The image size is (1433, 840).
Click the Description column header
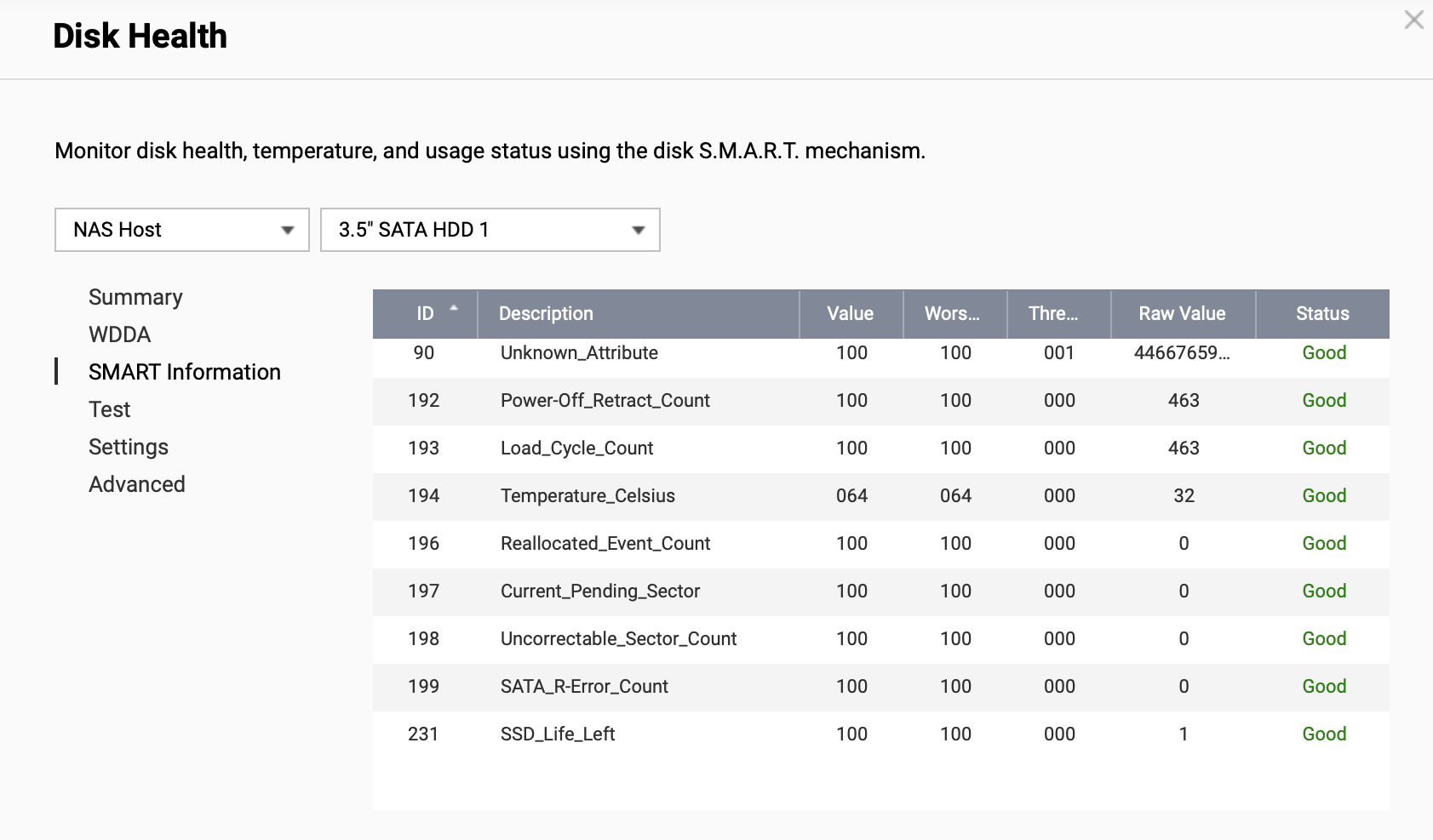(546, 313)
